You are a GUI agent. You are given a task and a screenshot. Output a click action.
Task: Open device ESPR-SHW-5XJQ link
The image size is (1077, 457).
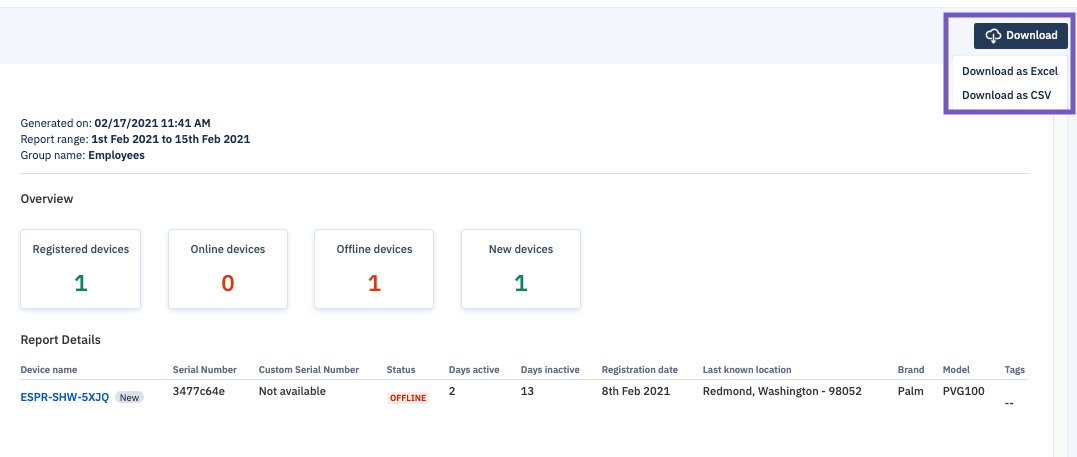coord(65,397)
